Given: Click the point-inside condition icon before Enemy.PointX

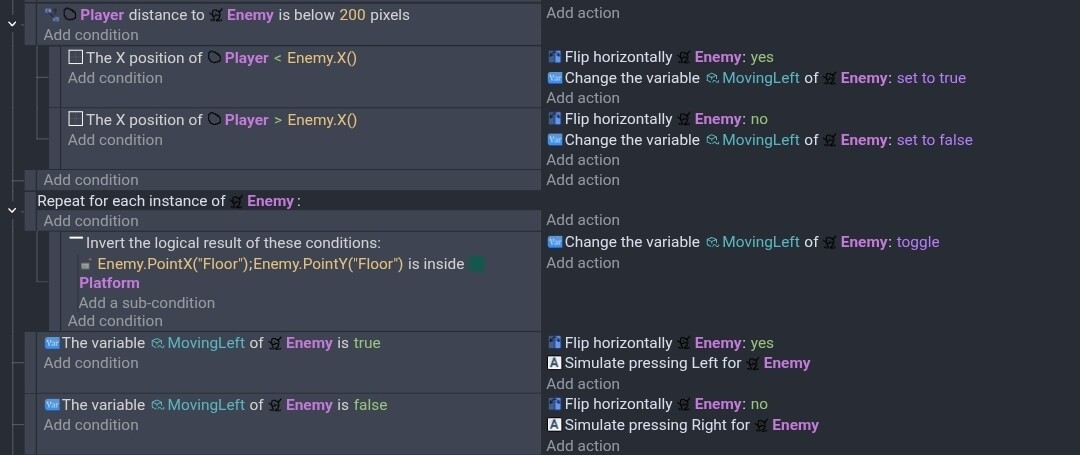Looking at the screenshot, I should (x=87, y=264).
